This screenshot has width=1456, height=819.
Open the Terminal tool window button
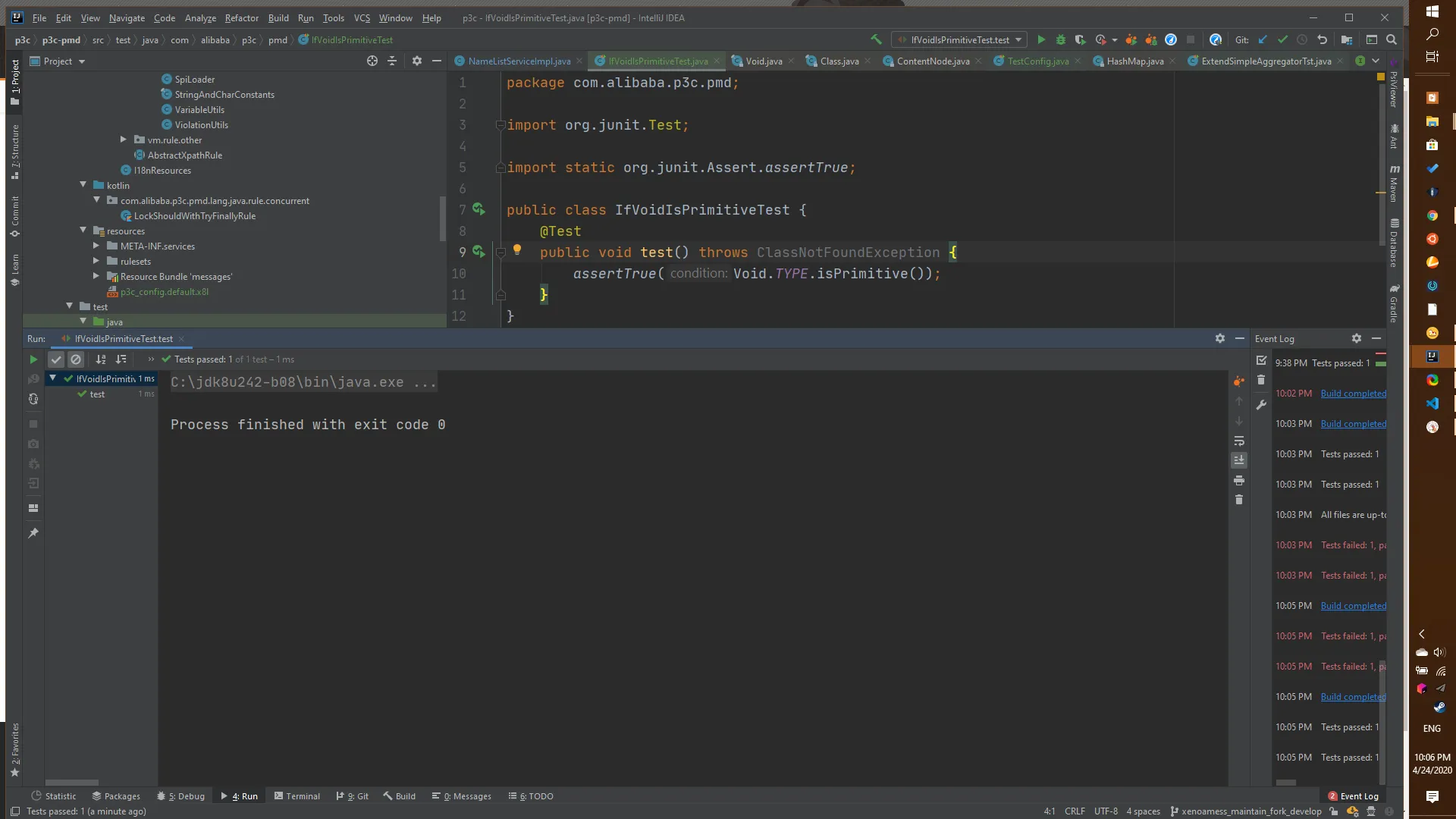(x=297, y=796)
